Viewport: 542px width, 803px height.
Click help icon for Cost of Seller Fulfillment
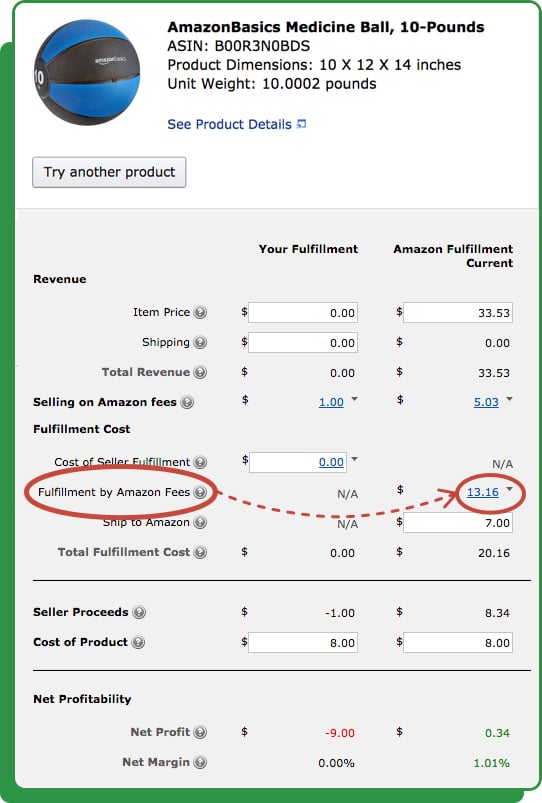(x=200, y=462)
